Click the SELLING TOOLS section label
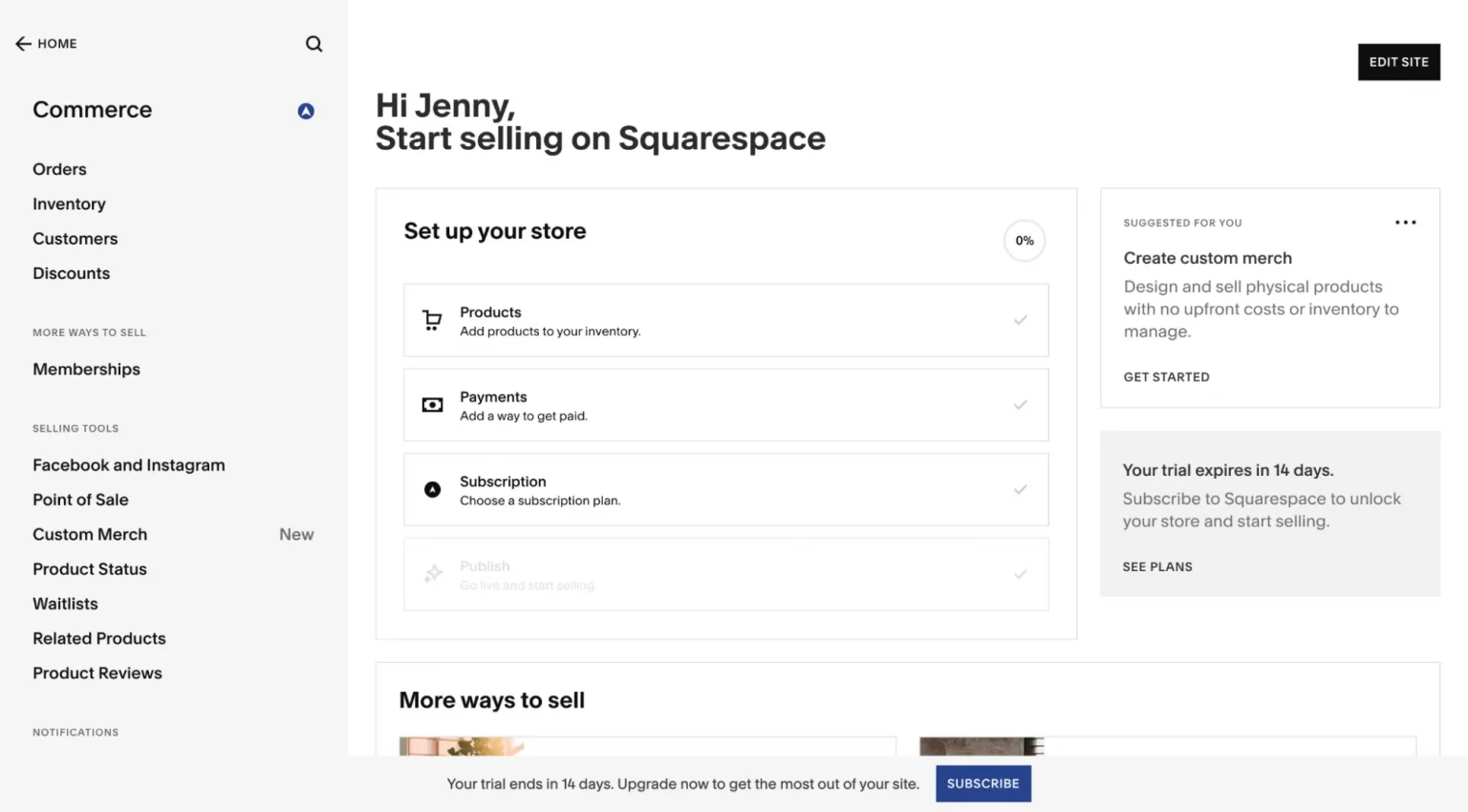 click(x=76, y=429)
